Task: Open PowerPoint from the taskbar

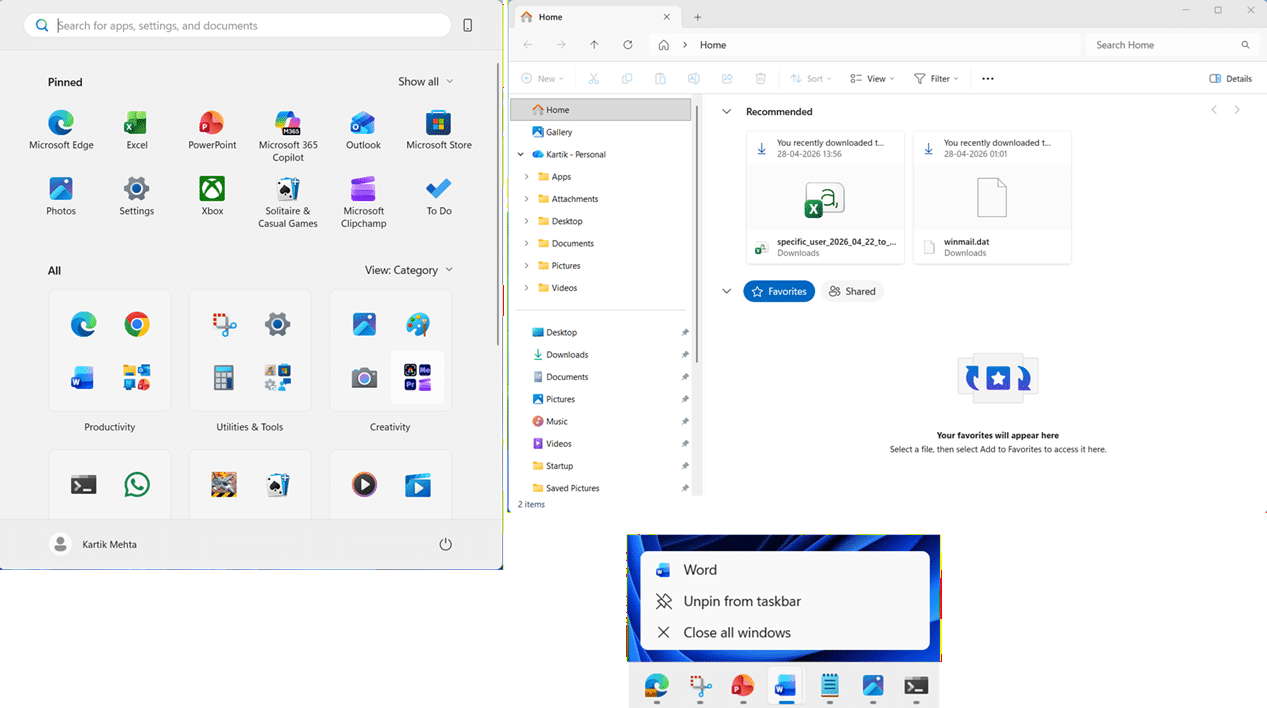Action: point(742,685)
